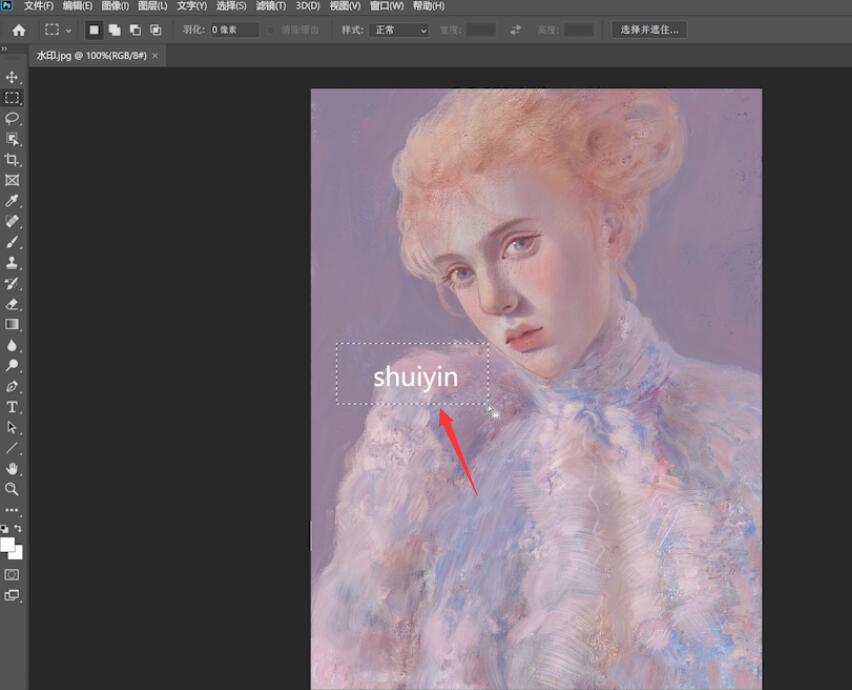This screenshot has height=690, width=852.
Task: Select the Path Selection tool
Action: click(11, 428)
